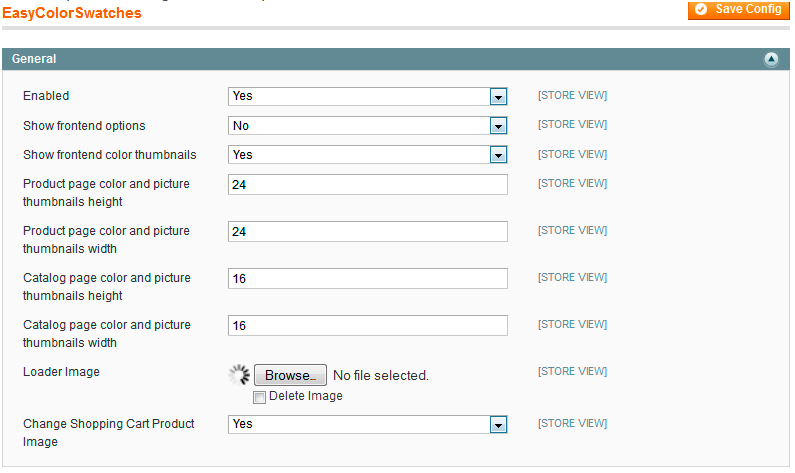Click the Browse button for Loader Image

290,375
